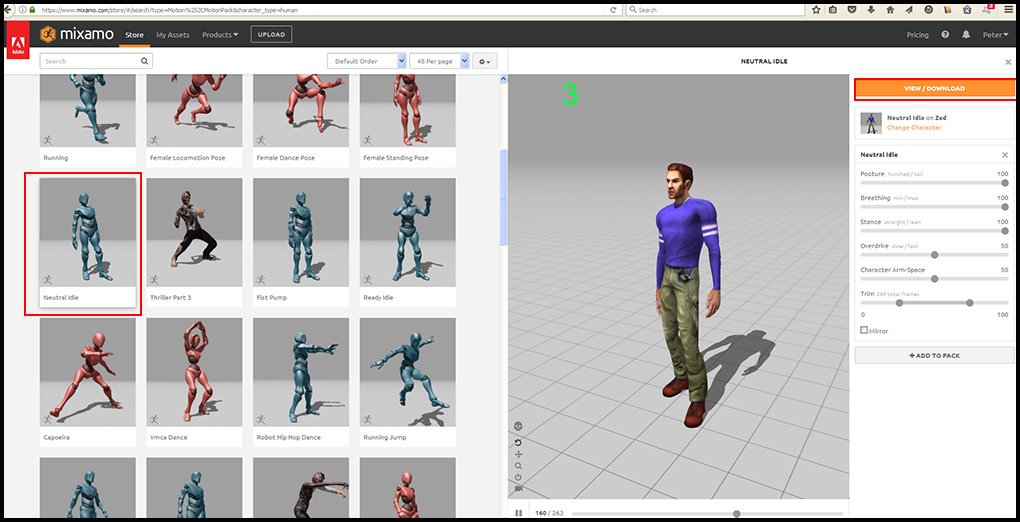Click the Change Character link
This screenshot has width=1020, height=522.
(x=914, y=128)
